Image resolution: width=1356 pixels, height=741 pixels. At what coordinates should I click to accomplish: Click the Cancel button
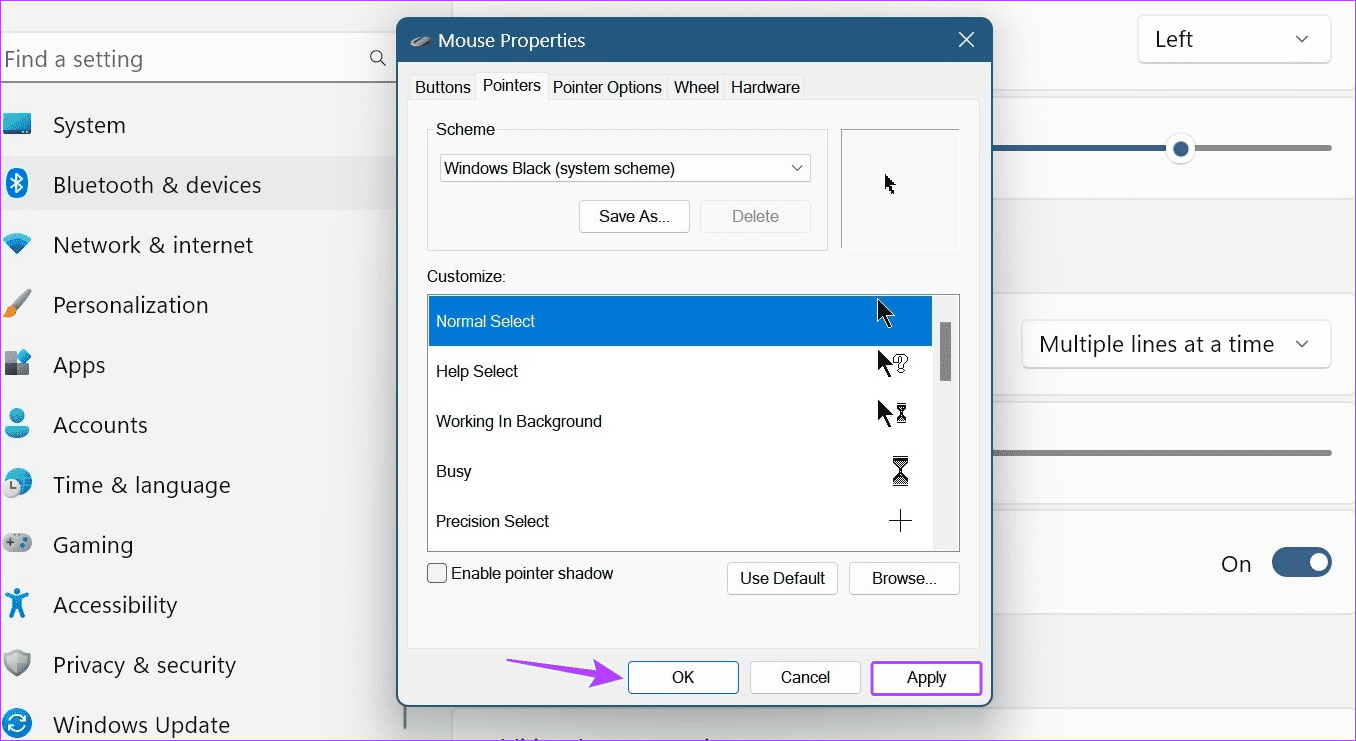805,677
